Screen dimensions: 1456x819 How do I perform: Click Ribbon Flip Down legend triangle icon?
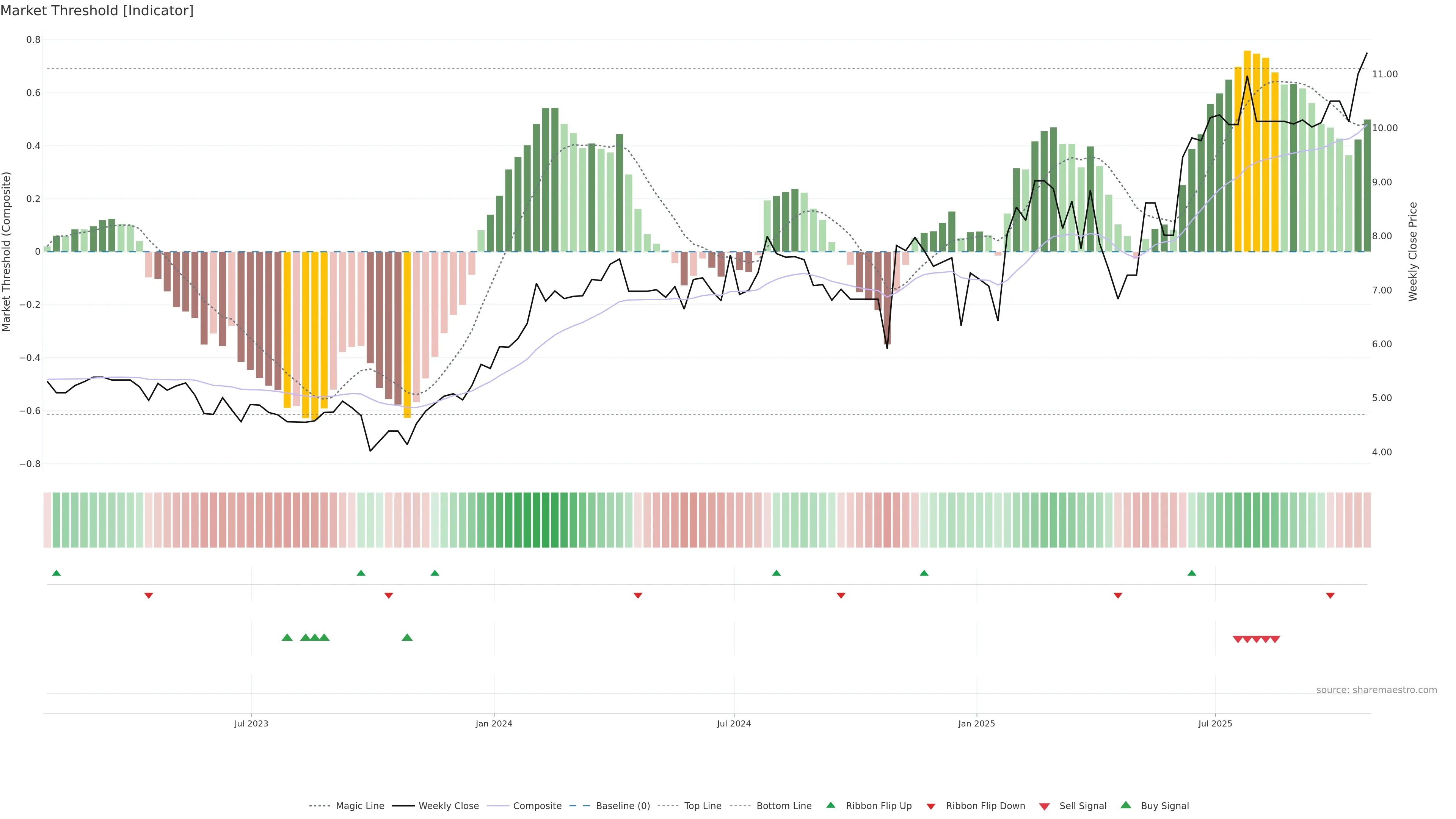[931, 806]
